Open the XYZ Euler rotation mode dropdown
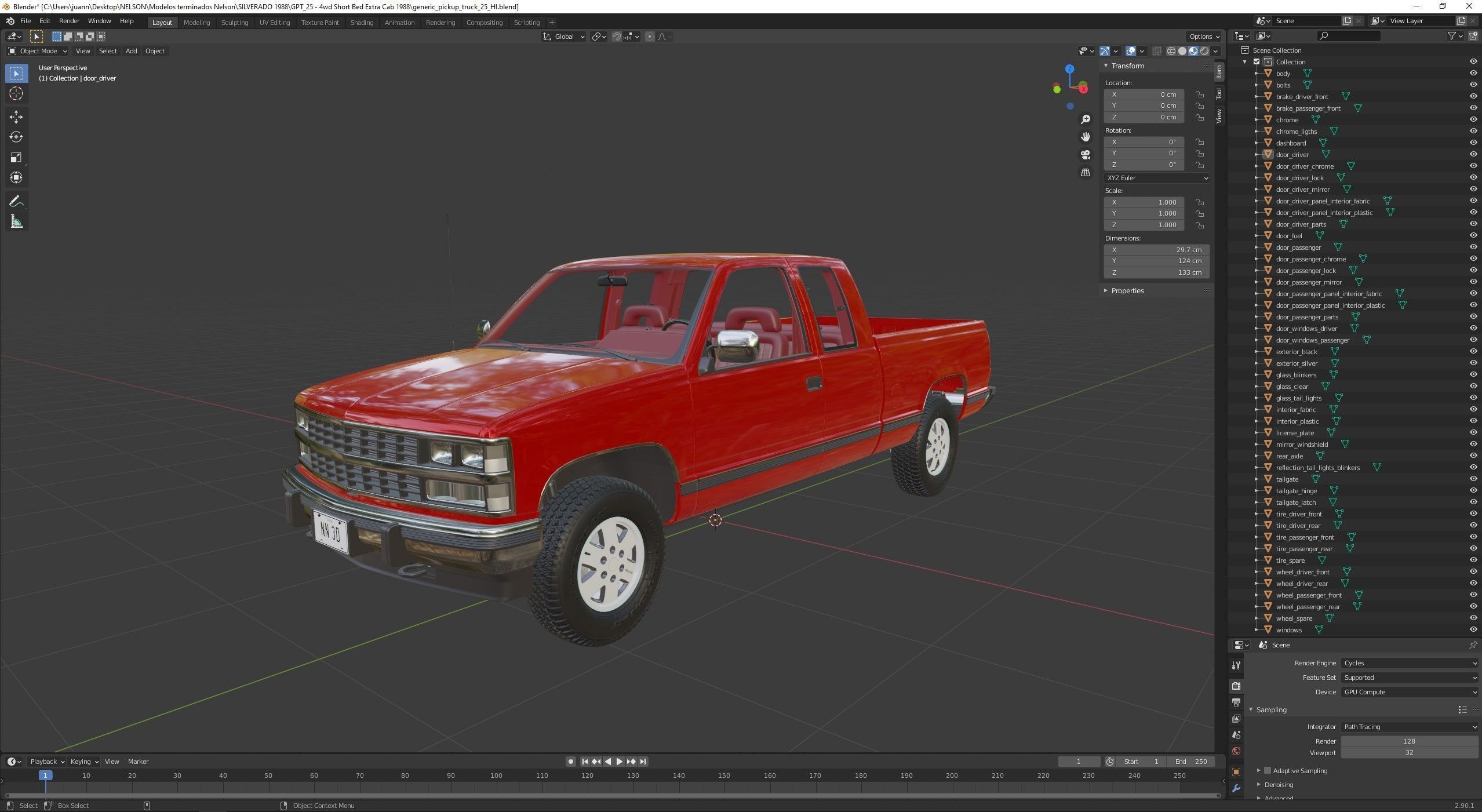The width and height of the screenshot is (1482, 812). pos(1157,178)
